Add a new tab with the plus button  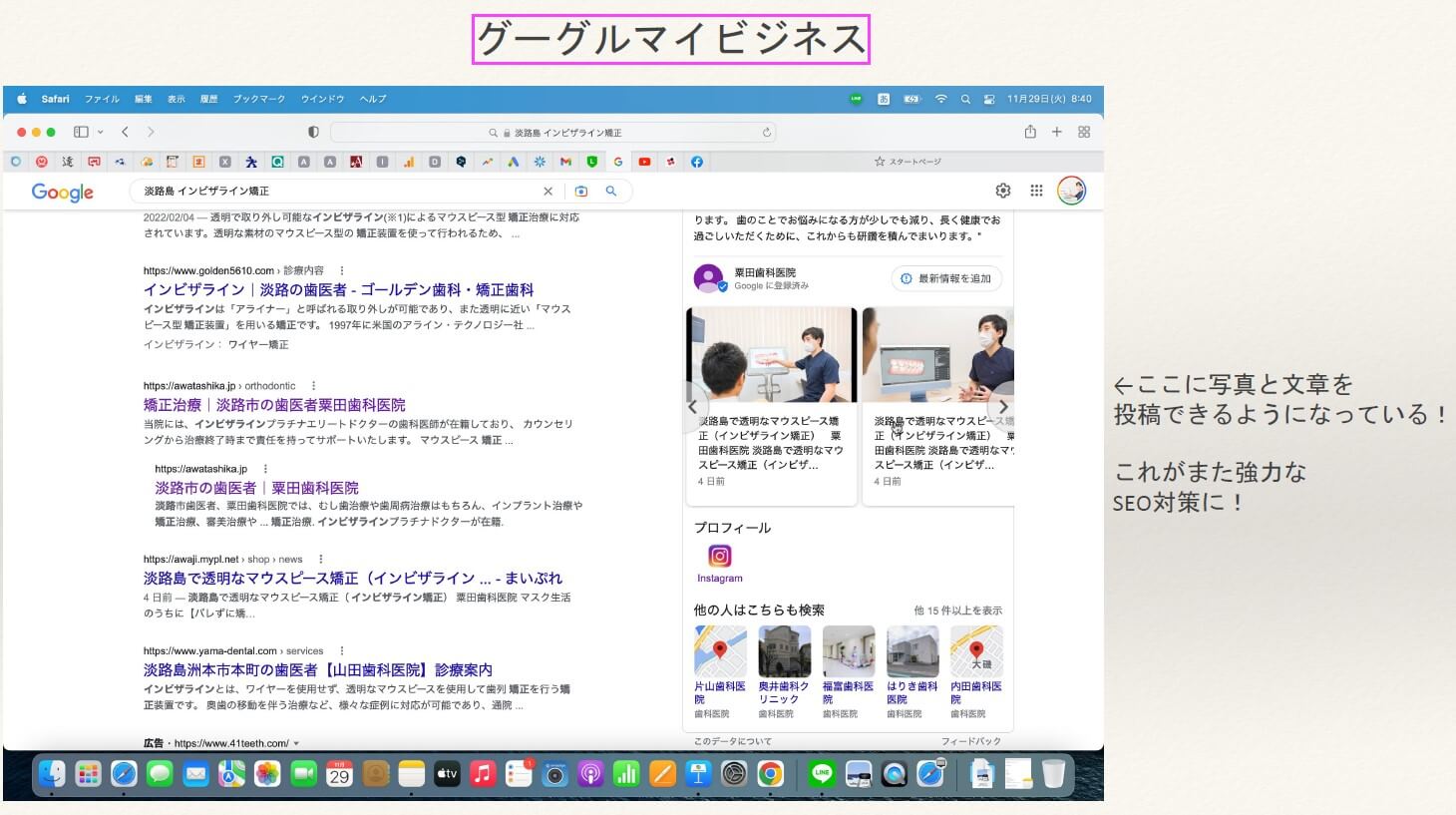click(1057, 132)
